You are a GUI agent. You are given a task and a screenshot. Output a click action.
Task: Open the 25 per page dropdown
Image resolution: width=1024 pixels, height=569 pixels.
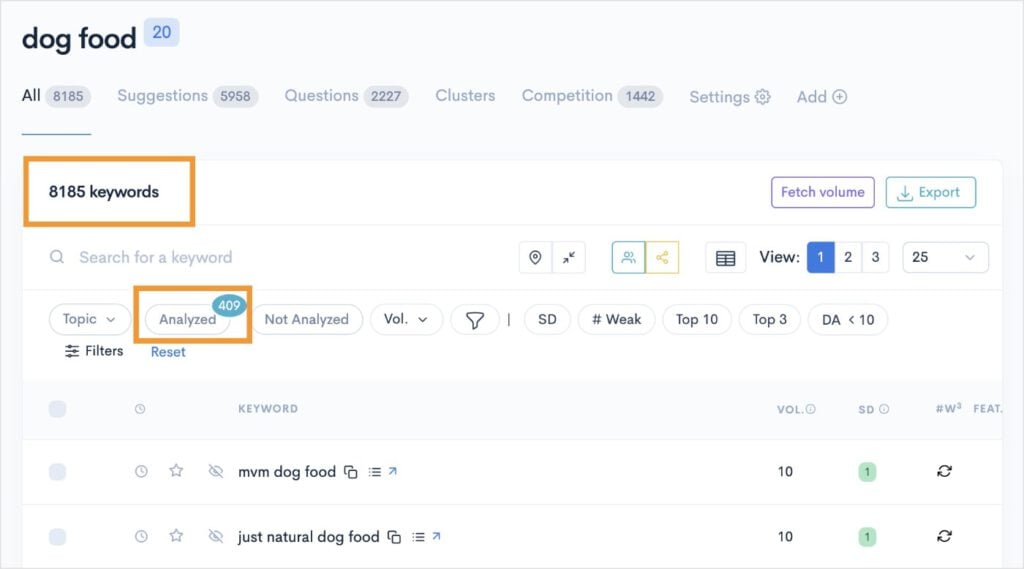point(945,257)
